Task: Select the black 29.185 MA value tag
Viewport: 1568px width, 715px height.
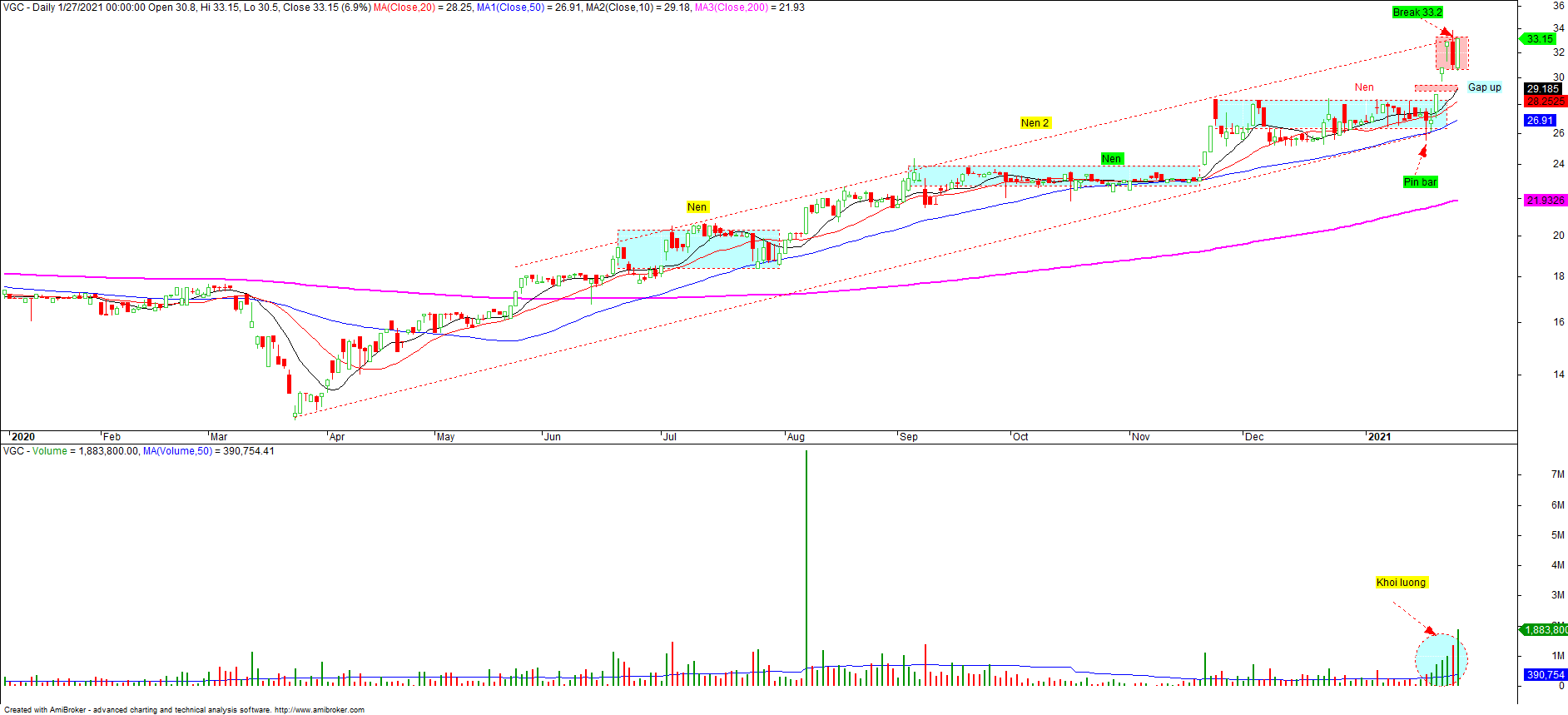Action: click(x=1543, y=89)
